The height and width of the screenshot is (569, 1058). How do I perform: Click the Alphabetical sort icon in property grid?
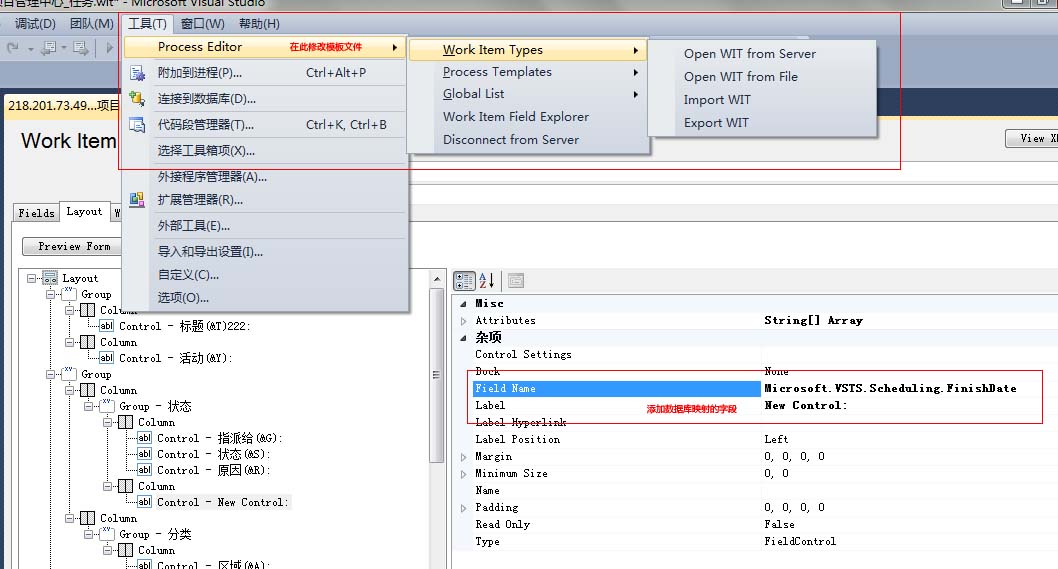coord(487,281)
